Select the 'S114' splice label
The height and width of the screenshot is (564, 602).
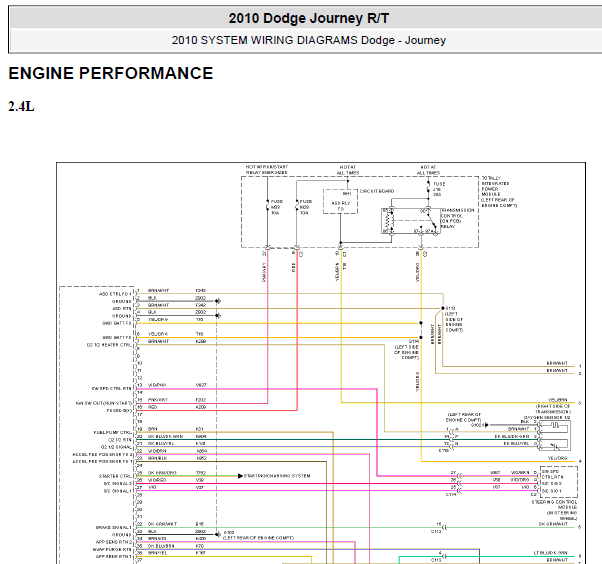(x=413, y=341)
